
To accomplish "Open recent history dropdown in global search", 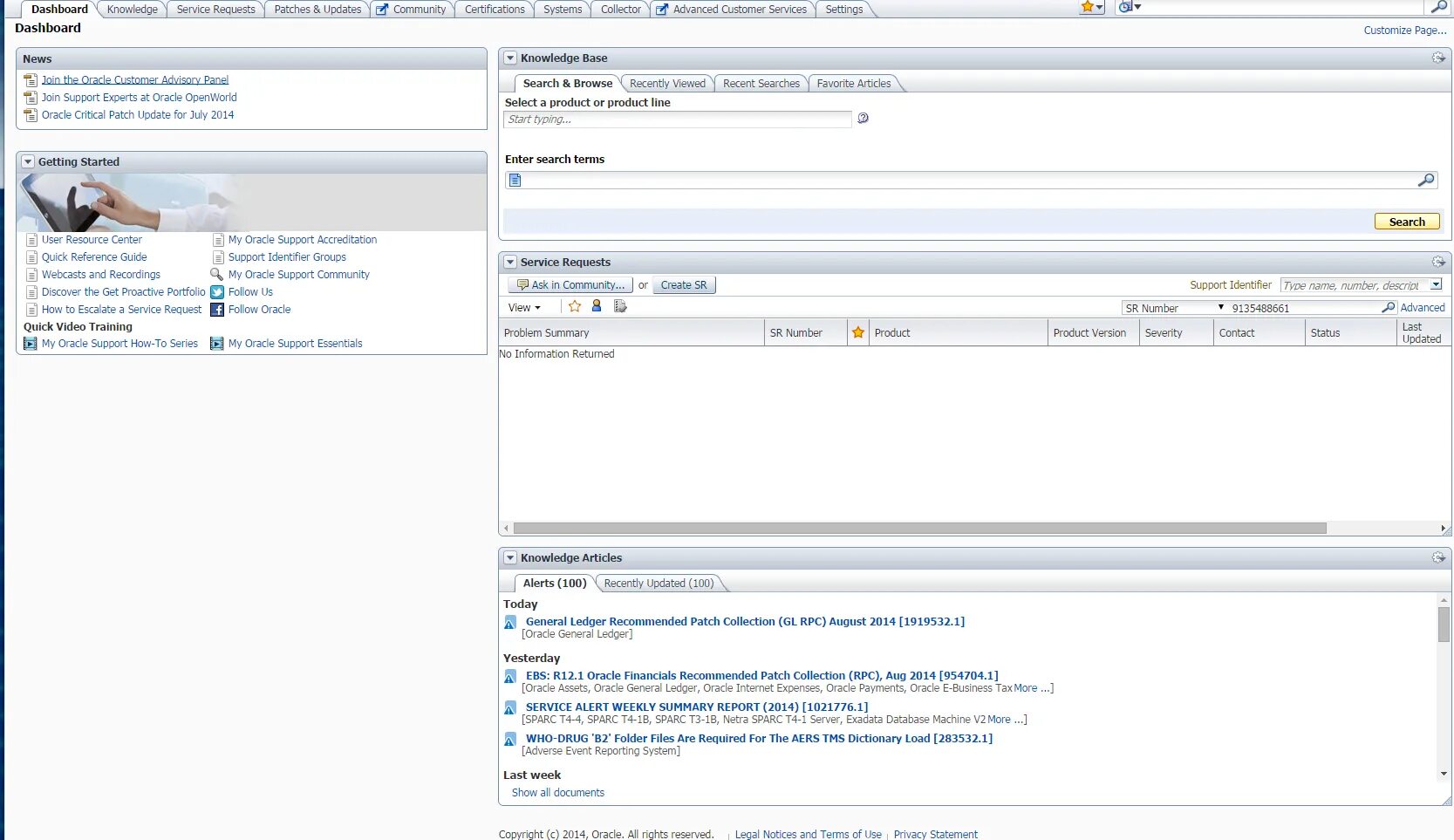I will (x=1130, y=7).
